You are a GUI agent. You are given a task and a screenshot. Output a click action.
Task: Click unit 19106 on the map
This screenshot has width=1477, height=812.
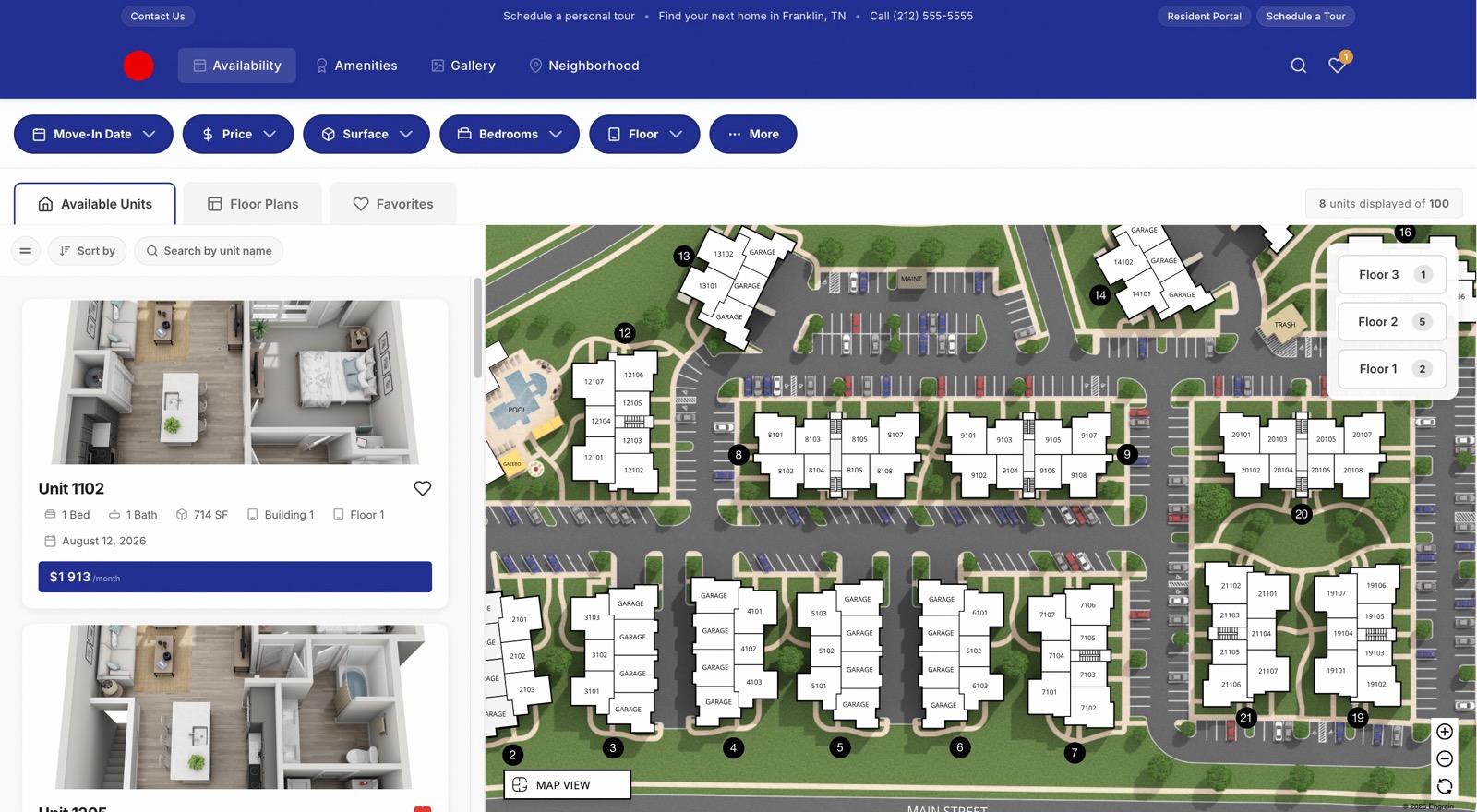pyautogui.click(x=1375, y=585)
